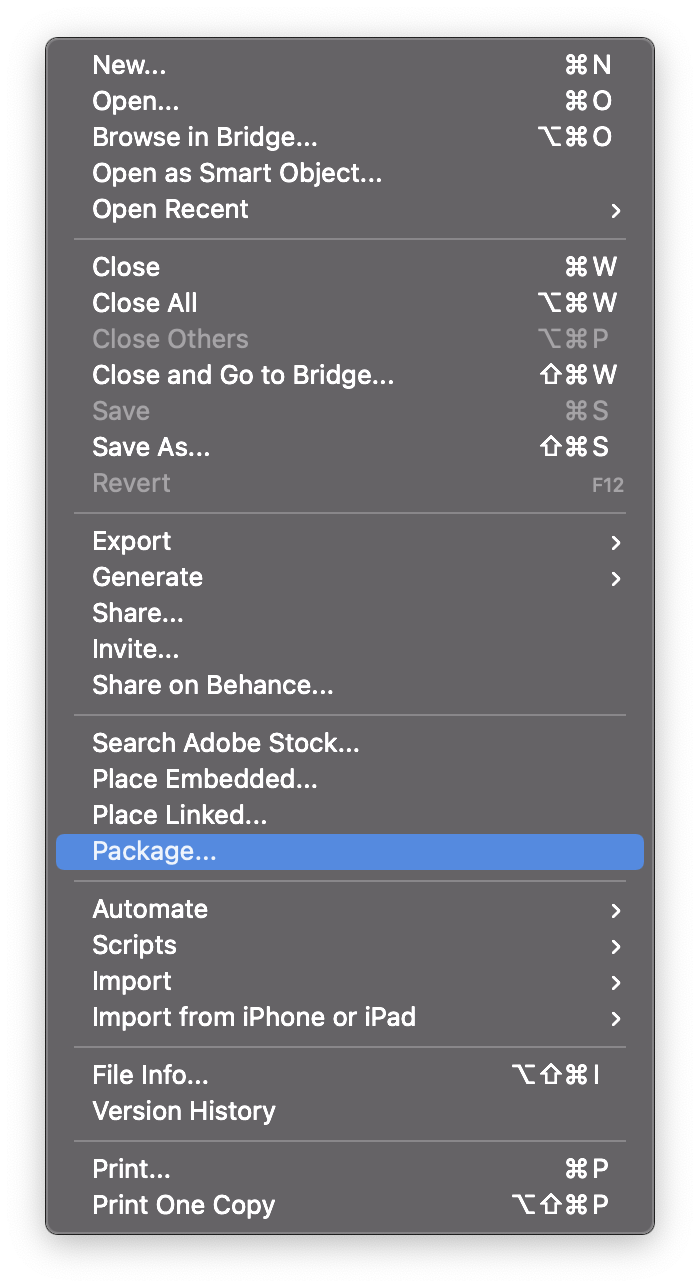Choose Close All
Image resolution: width=700 pixels, height=1288 pixels.
click(145, 303)
